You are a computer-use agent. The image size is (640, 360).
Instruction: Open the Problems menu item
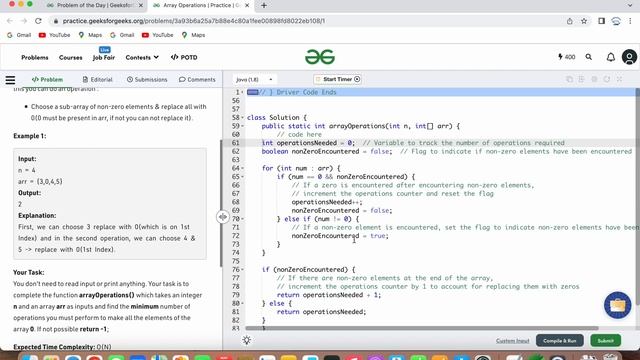[x=35, y=58]
